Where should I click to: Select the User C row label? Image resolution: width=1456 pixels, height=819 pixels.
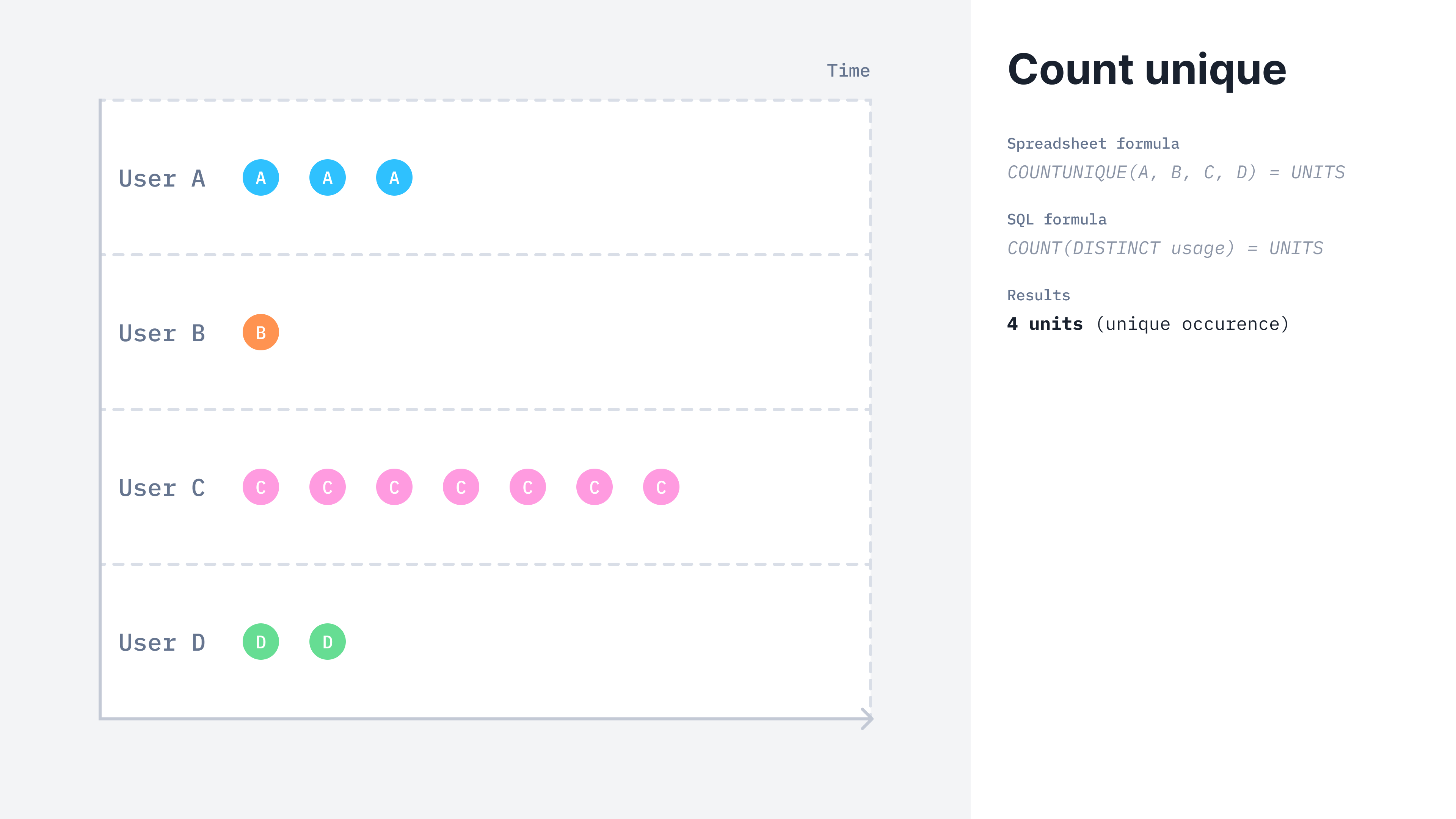pos(162,488)
